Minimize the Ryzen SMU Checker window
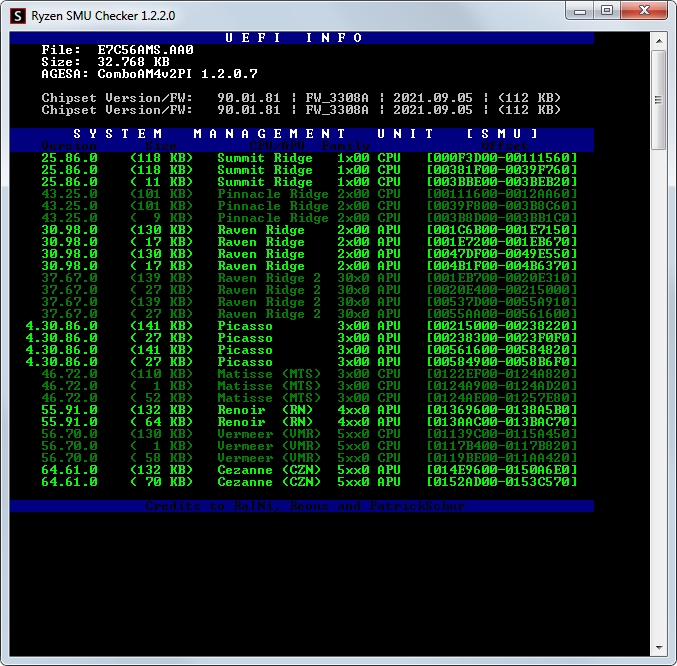The image size is (677, 666). pyautogui.click(x=580, y=10)
